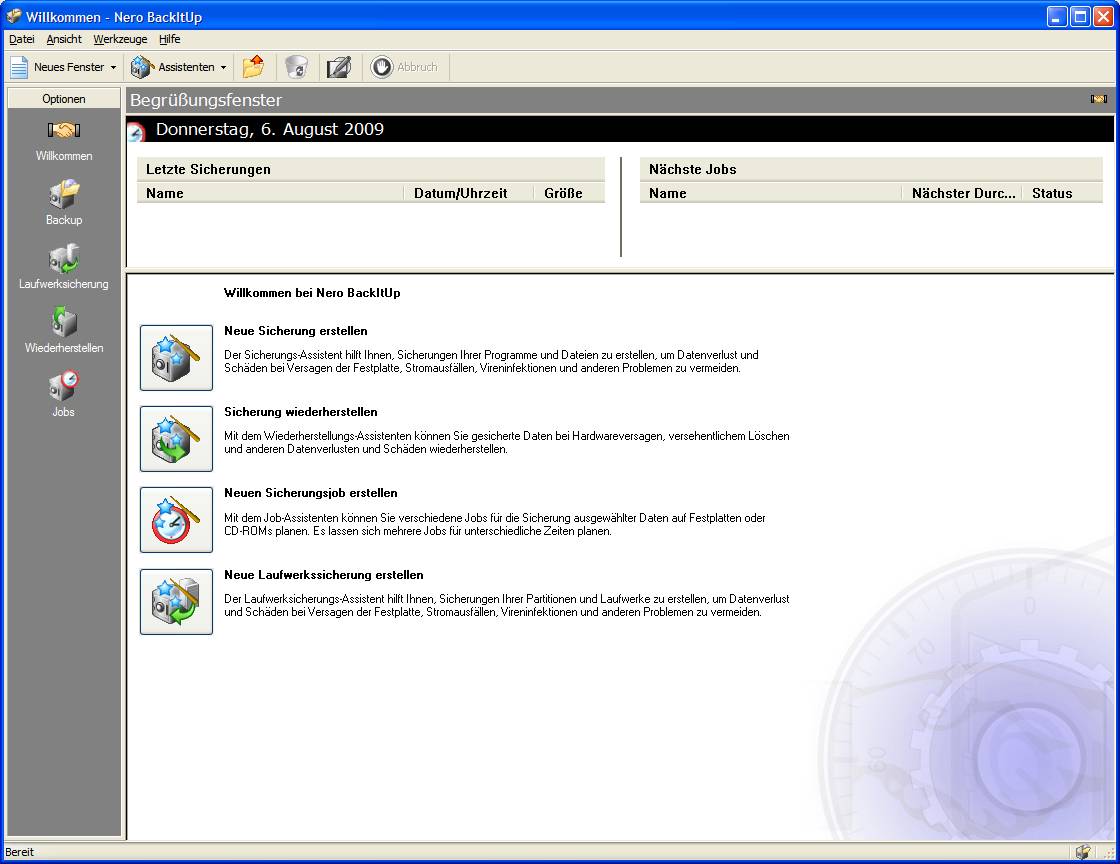Click the Abbruch stop button
Image resolution: width=1120 pixels, height=864 pixels.
click(x=405, y=67)
